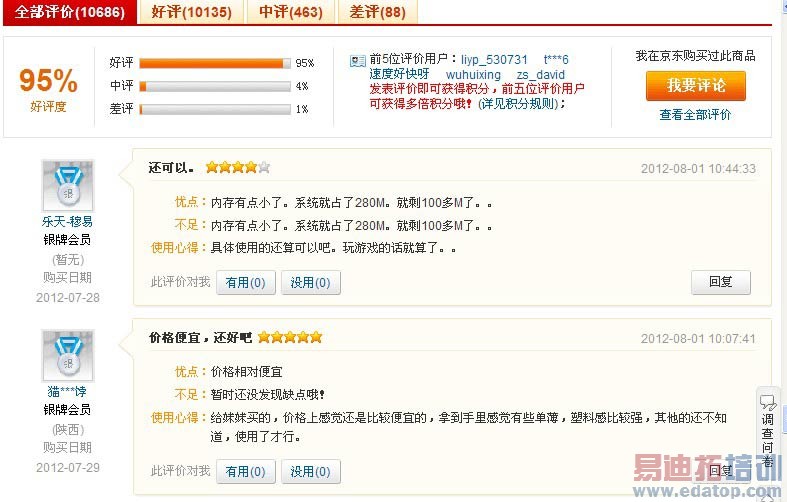Open the 速度好快呀 review link
Screen dimensions: 787x502
pyautogui.click(x=400, y=74)
